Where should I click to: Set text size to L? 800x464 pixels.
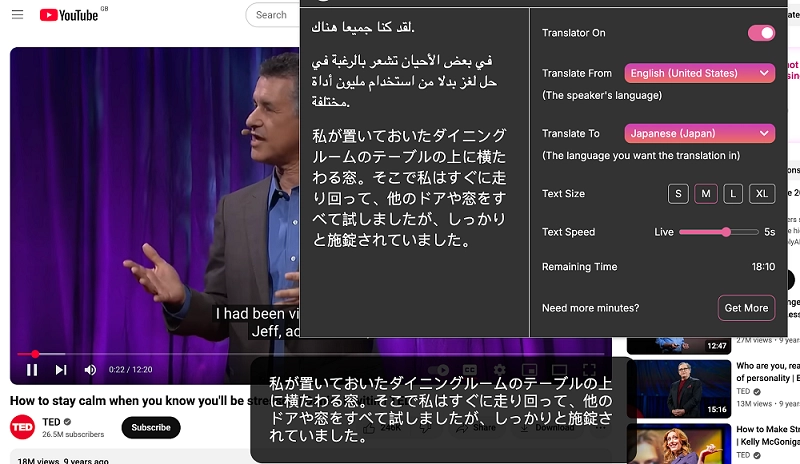pyautogui.click(x=733, y=194)
